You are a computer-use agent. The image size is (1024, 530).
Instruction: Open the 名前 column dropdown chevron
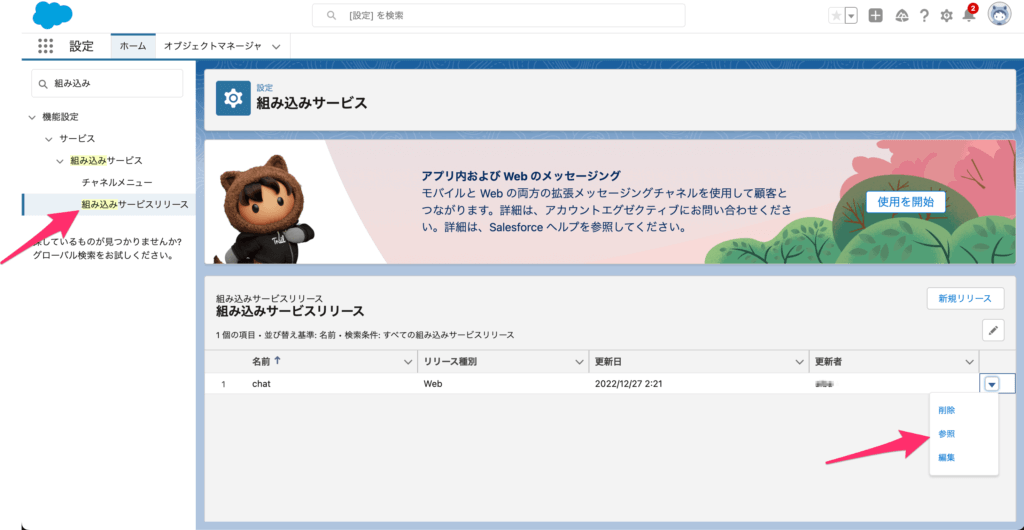pyautogui.click(x=408, y=362)
